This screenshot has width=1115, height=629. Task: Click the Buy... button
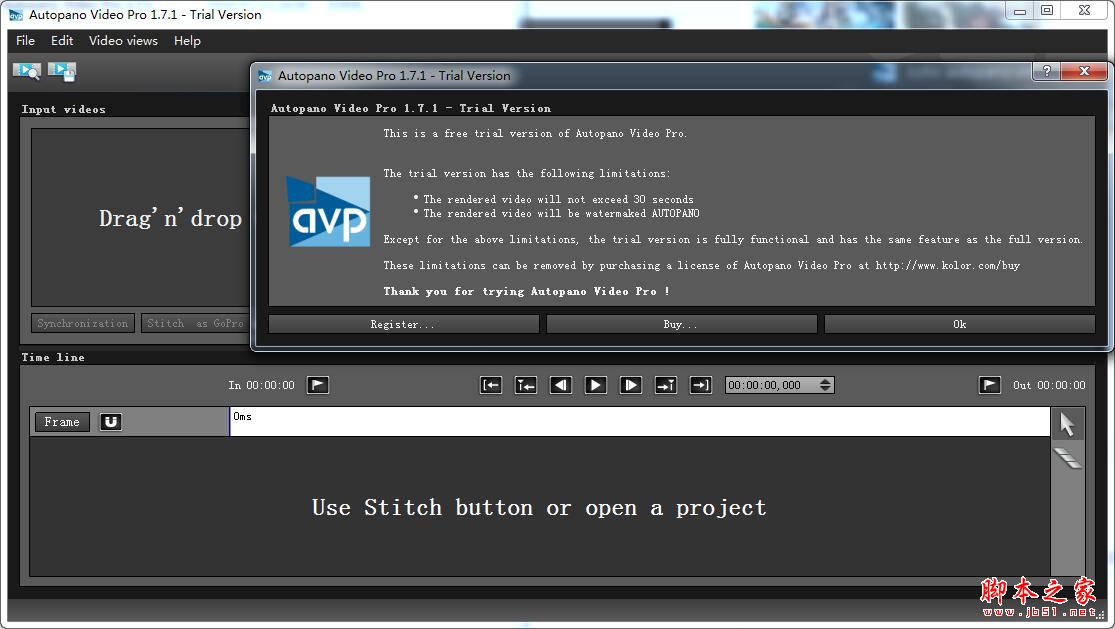click(x=681, y=324)
